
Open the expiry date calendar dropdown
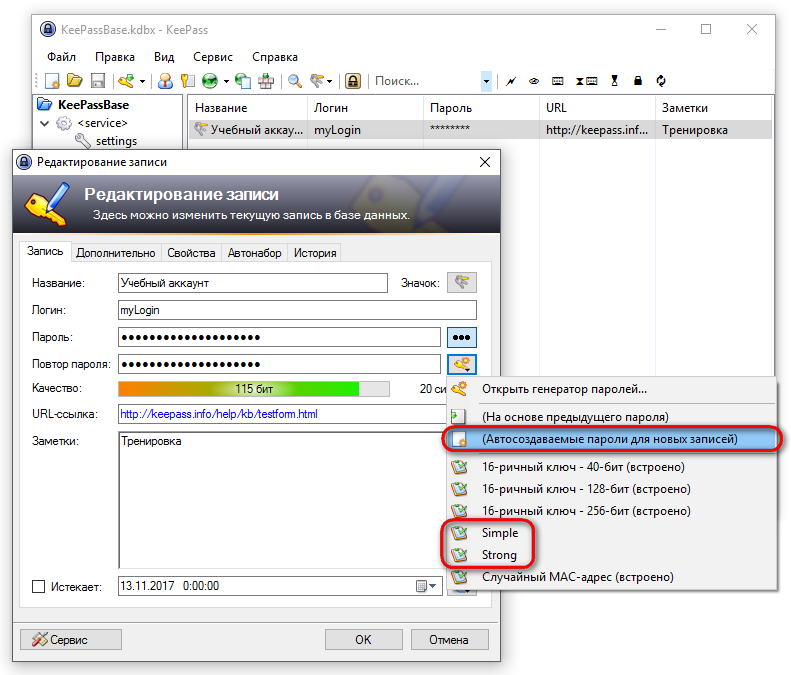click(x=426, y=586)
